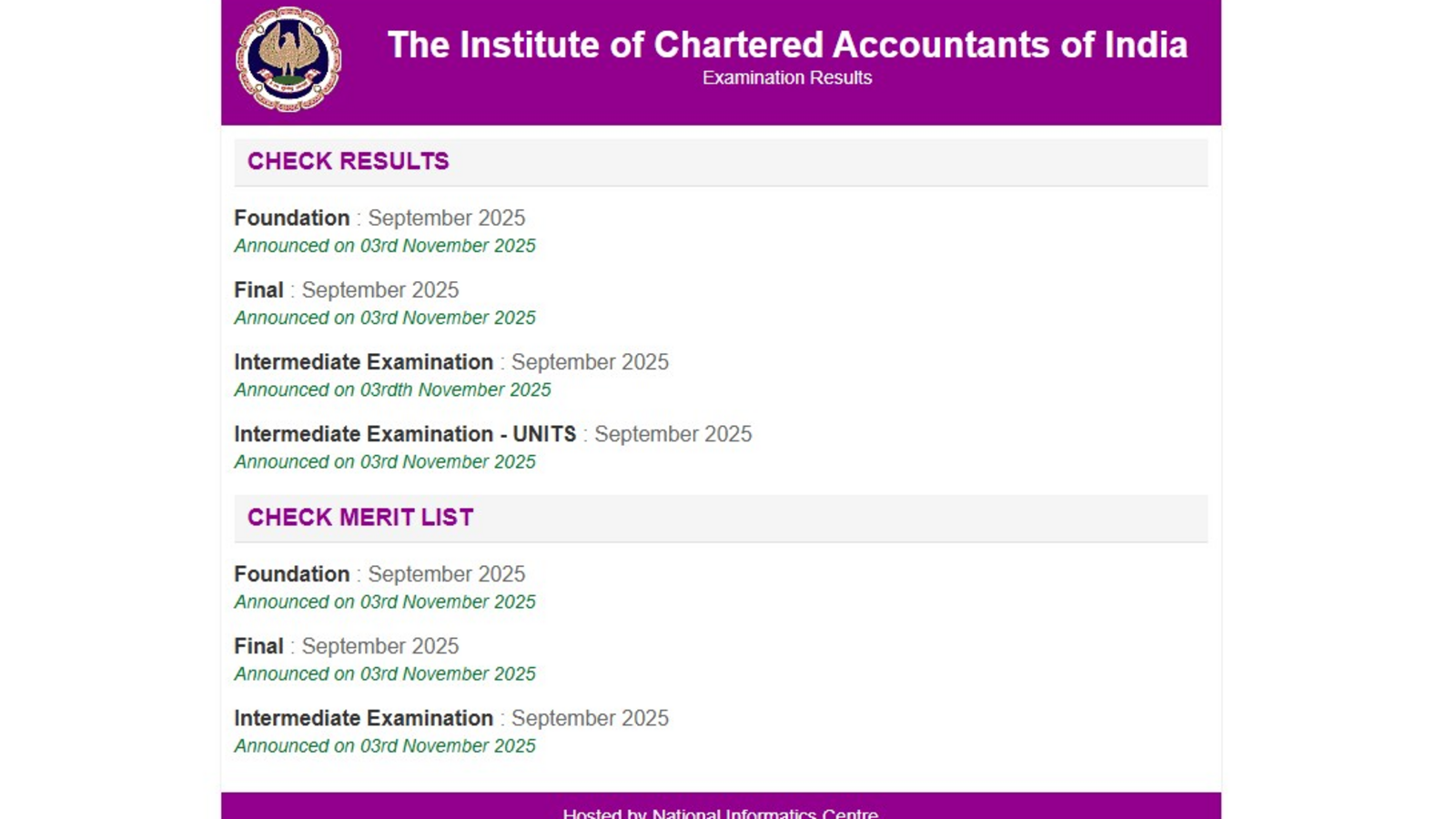Open Final September 2025 merit list
Screen dimensions: 1456x819
346,646
